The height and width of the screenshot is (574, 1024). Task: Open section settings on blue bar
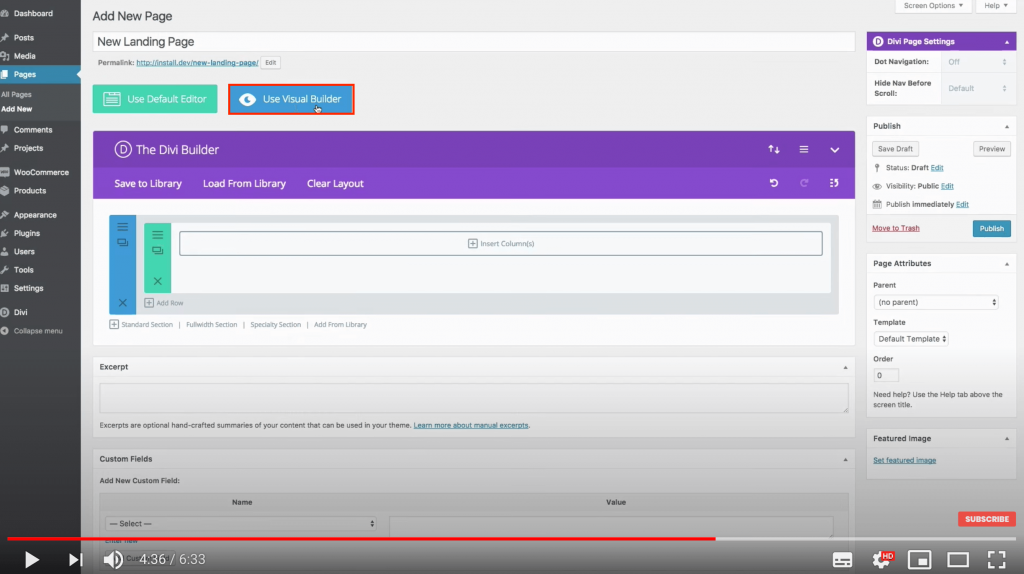[123, 227]
